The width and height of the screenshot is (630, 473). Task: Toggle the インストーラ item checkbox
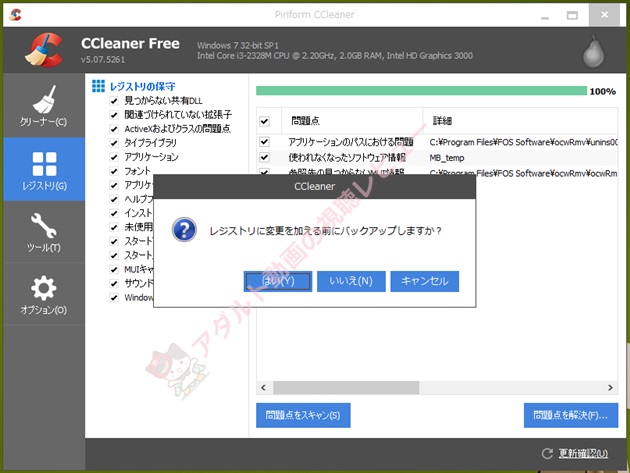click(x=114, y=213)
